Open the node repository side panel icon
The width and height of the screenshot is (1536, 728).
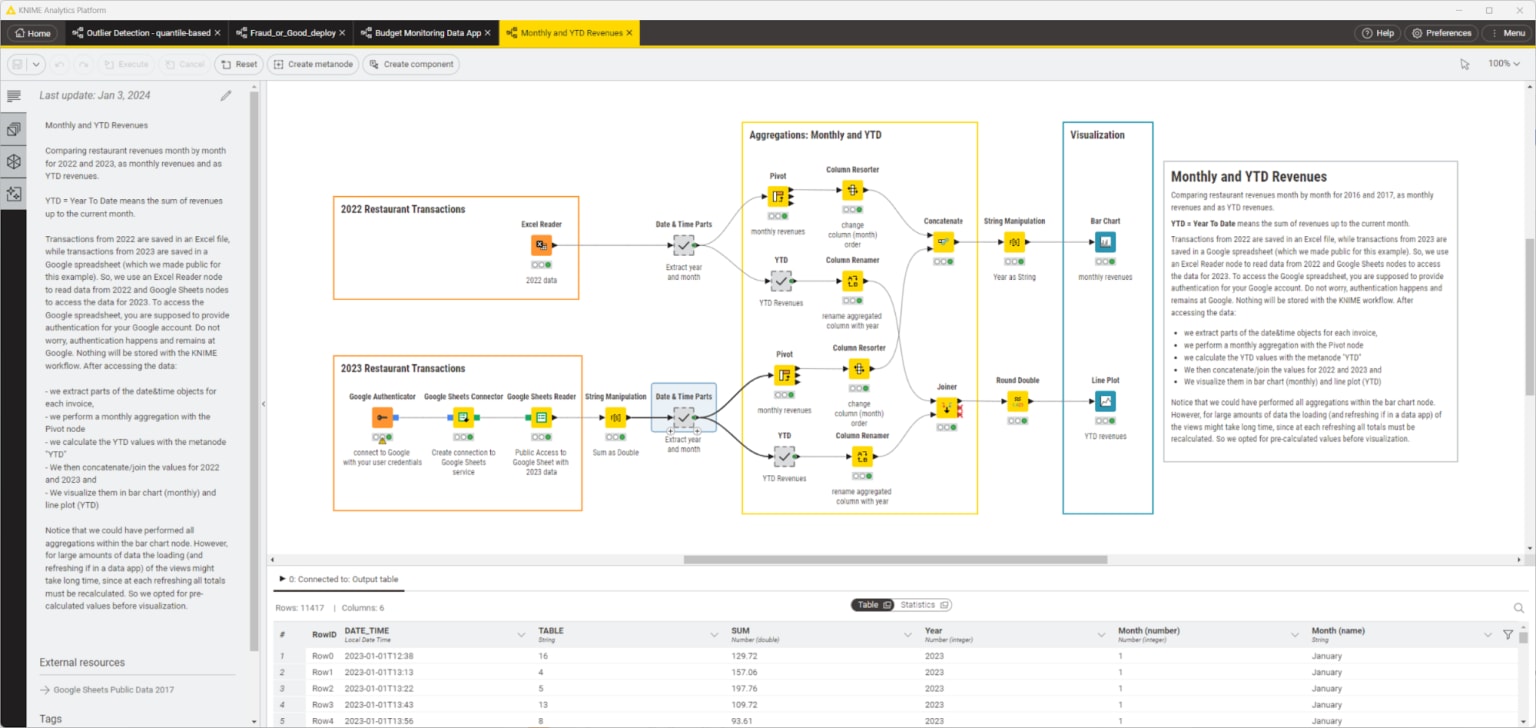(x=14, y=129)
